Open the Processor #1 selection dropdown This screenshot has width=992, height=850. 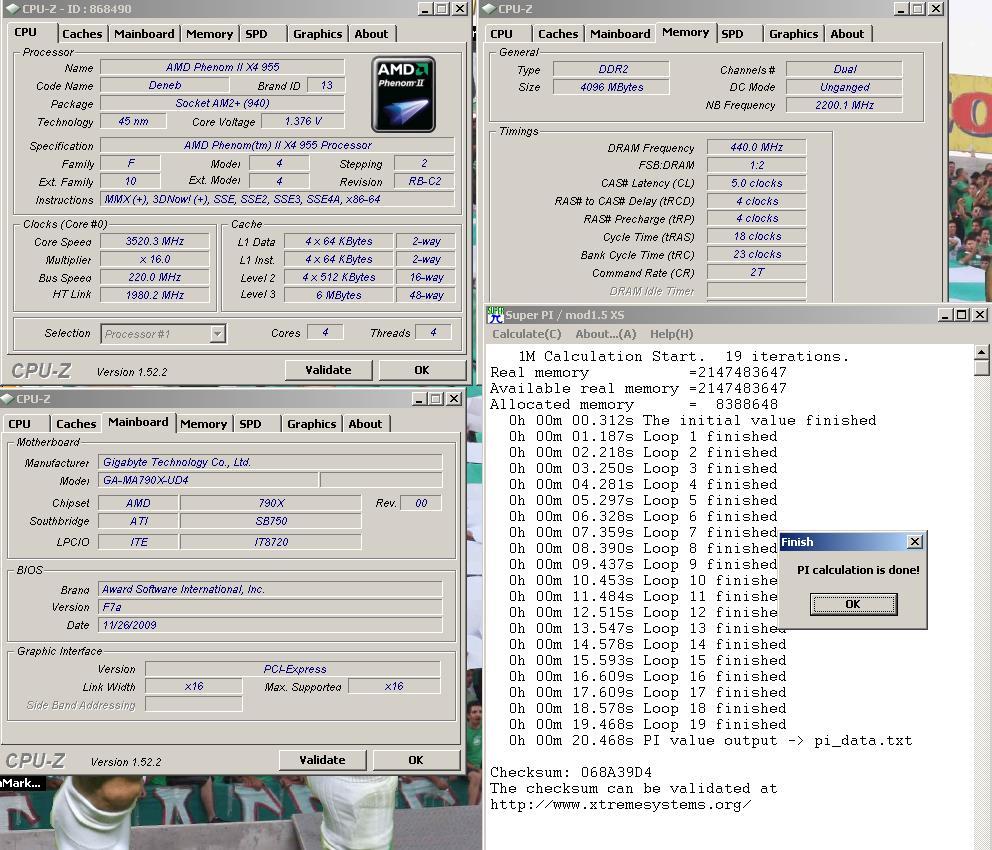click(217, 333)
